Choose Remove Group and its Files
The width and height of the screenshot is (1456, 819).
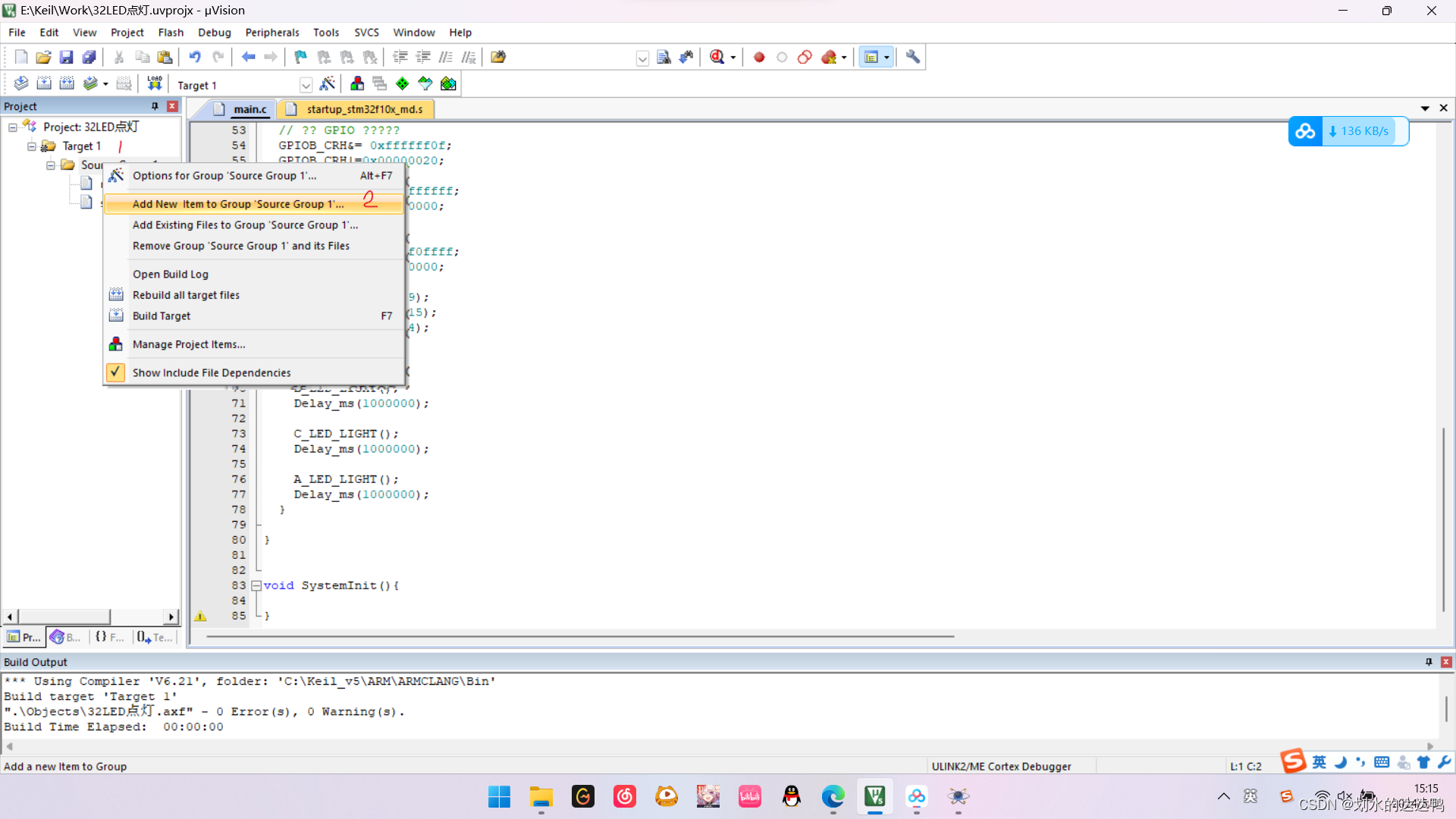(x=254, y=246)
